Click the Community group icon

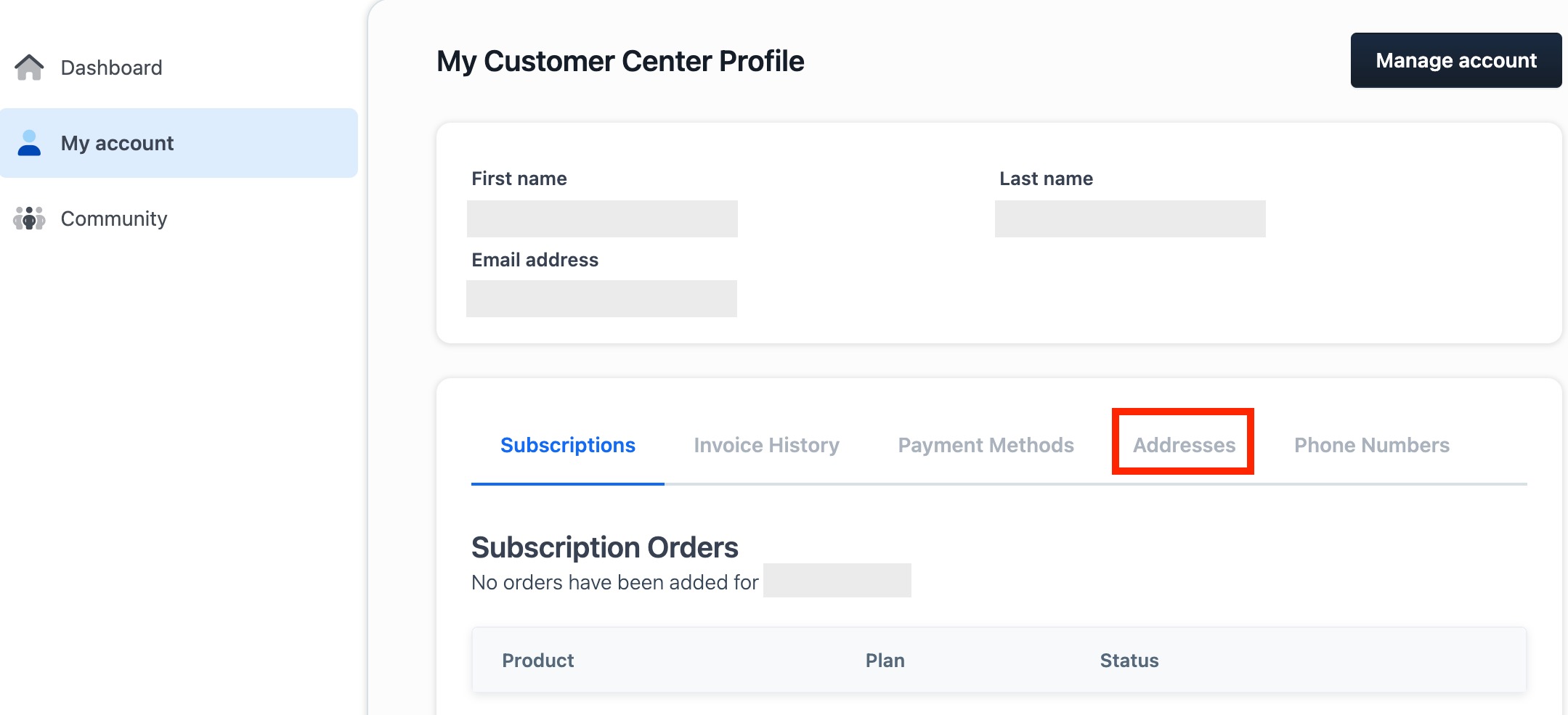click(29, 218)
